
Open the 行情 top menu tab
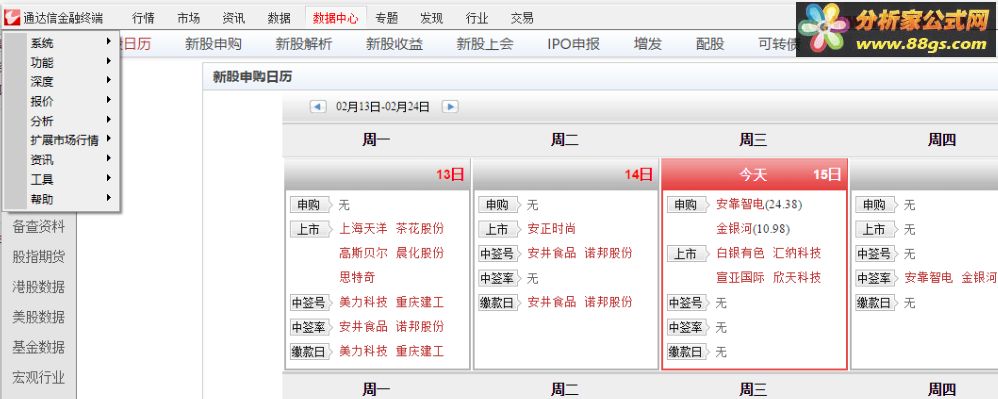pyautogui.click(x=143, y=18)
